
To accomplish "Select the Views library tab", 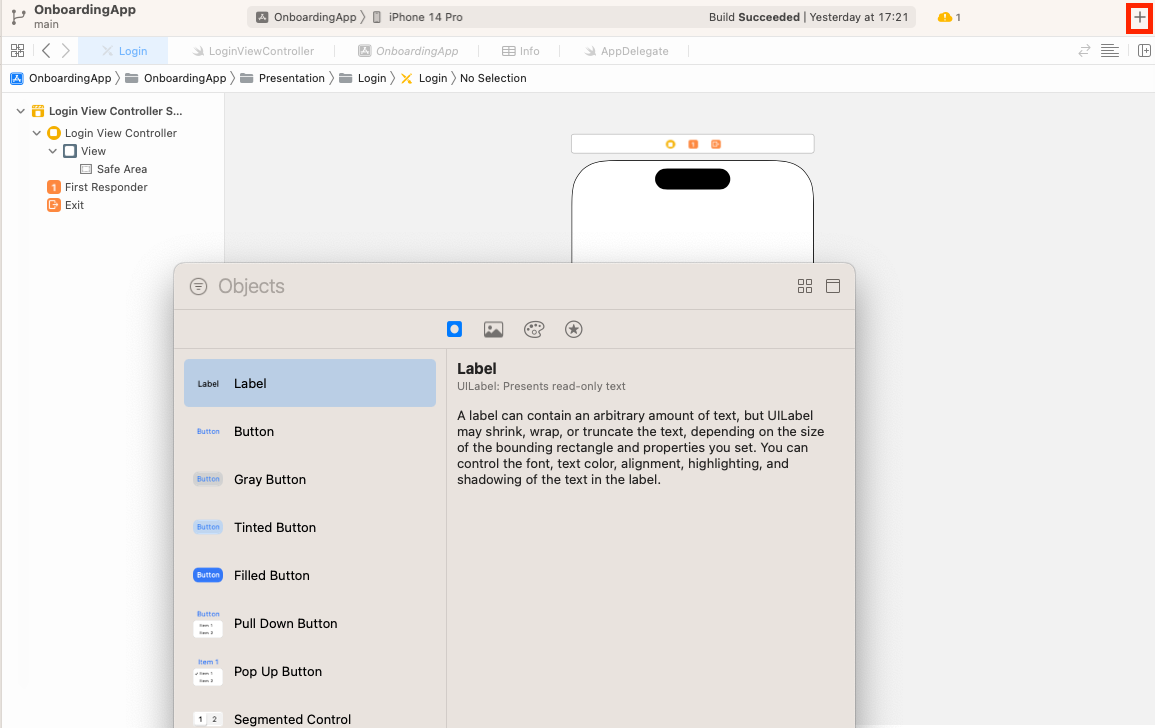I will click(x=455, y=329).
